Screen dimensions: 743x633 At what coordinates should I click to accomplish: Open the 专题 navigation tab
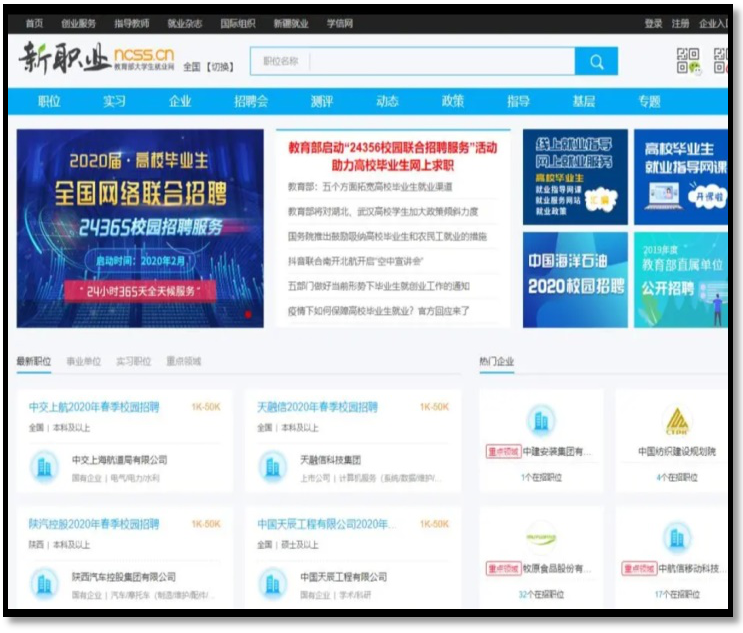coord(649,101)
